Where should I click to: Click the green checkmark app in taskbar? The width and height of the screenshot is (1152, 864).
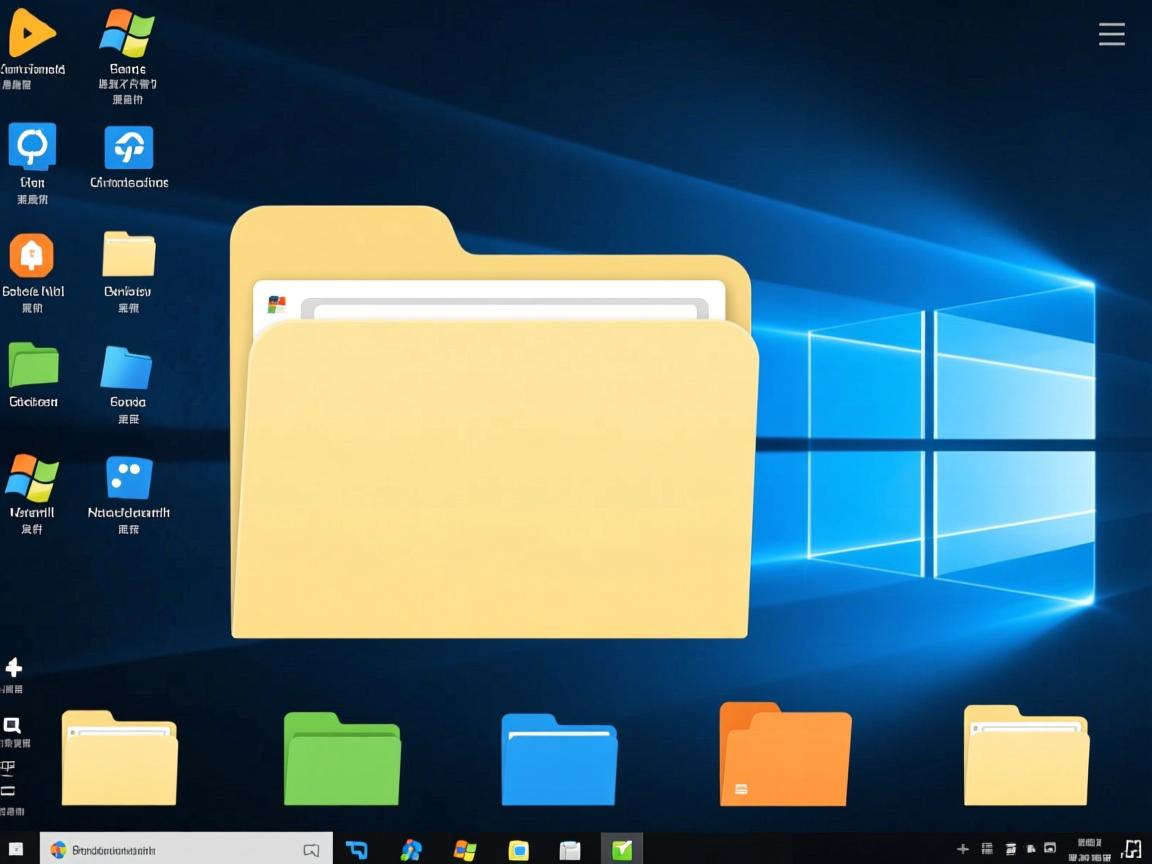pyautogui.click(x=622, y=849)
